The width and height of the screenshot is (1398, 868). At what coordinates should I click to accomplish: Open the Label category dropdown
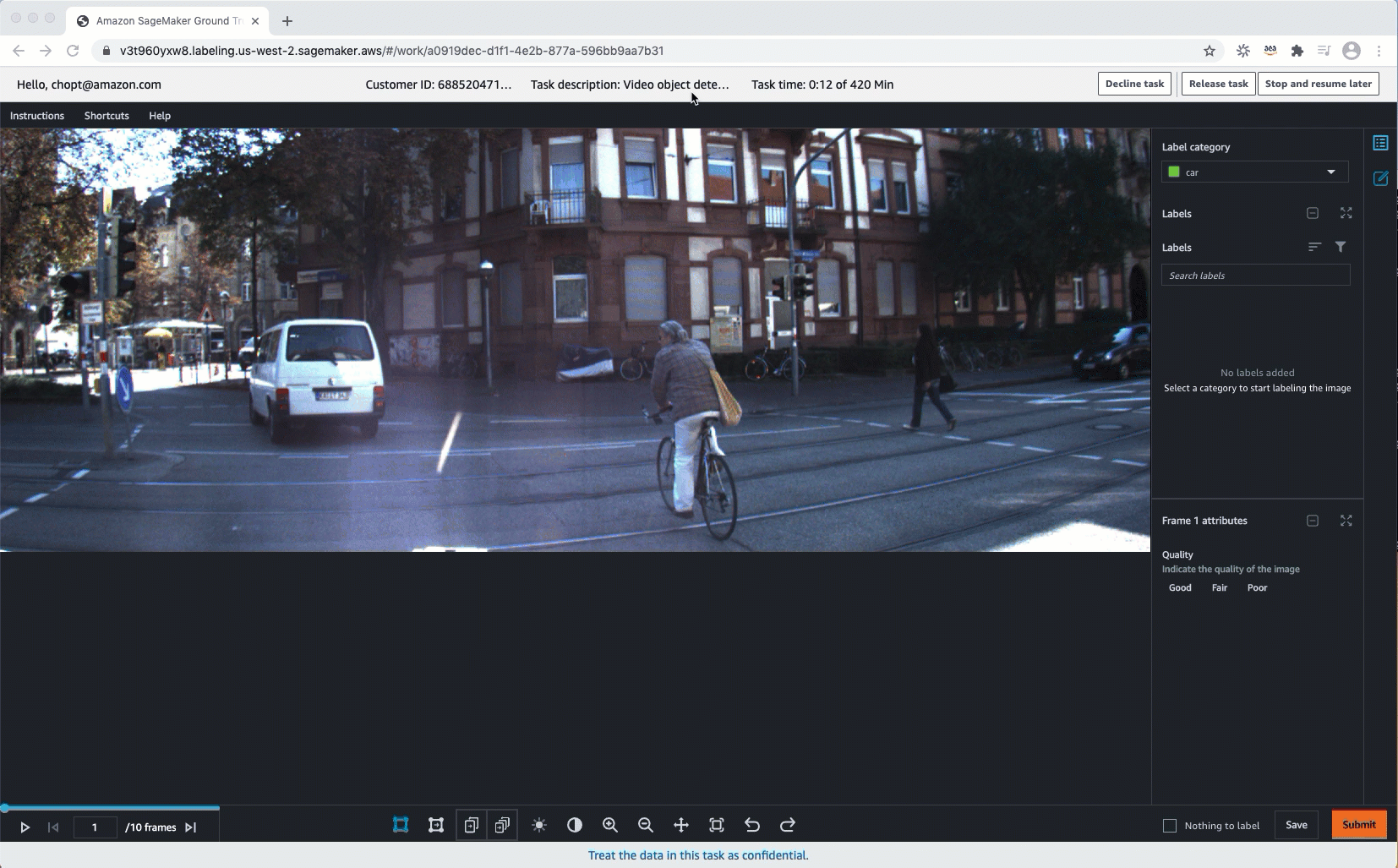pos(1330,172)
